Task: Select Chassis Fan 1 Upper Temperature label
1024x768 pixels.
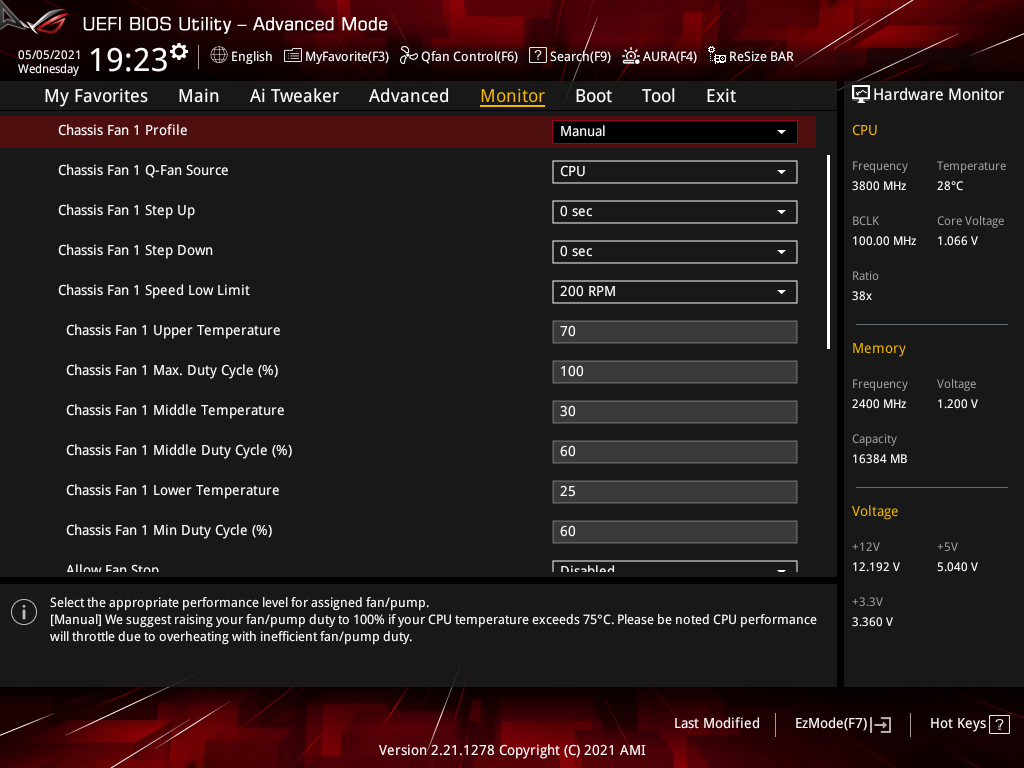Action: pyautogui.click(x=173, y=330)
